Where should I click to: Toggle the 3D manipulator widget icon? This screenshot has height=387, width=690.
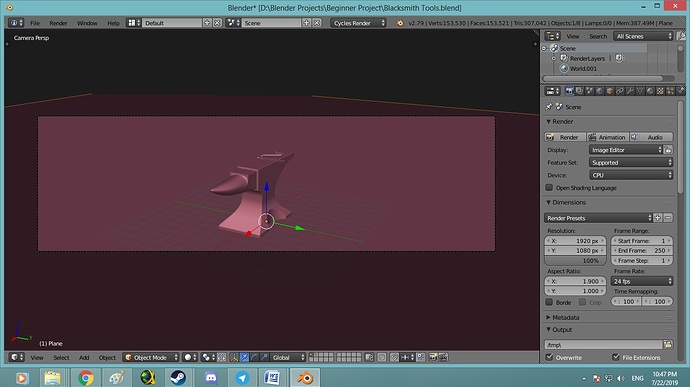click(x=234, y=357)
